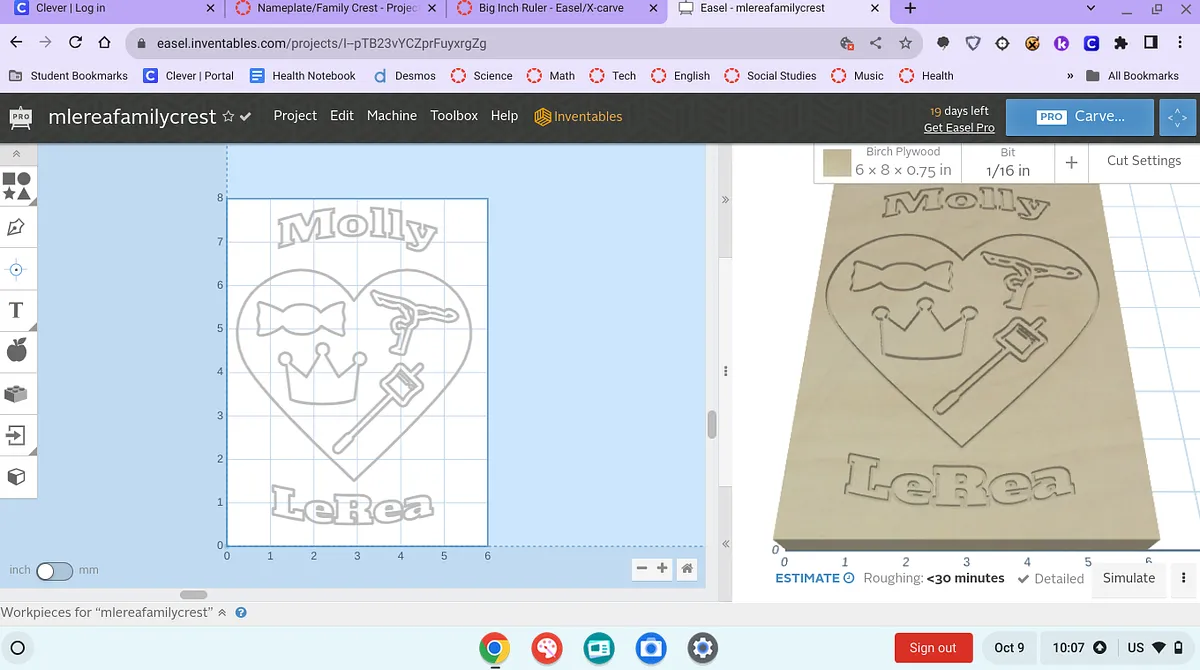Click Get Easel Pro link
Screen dimensions: 1200x670
coord(959,128)
